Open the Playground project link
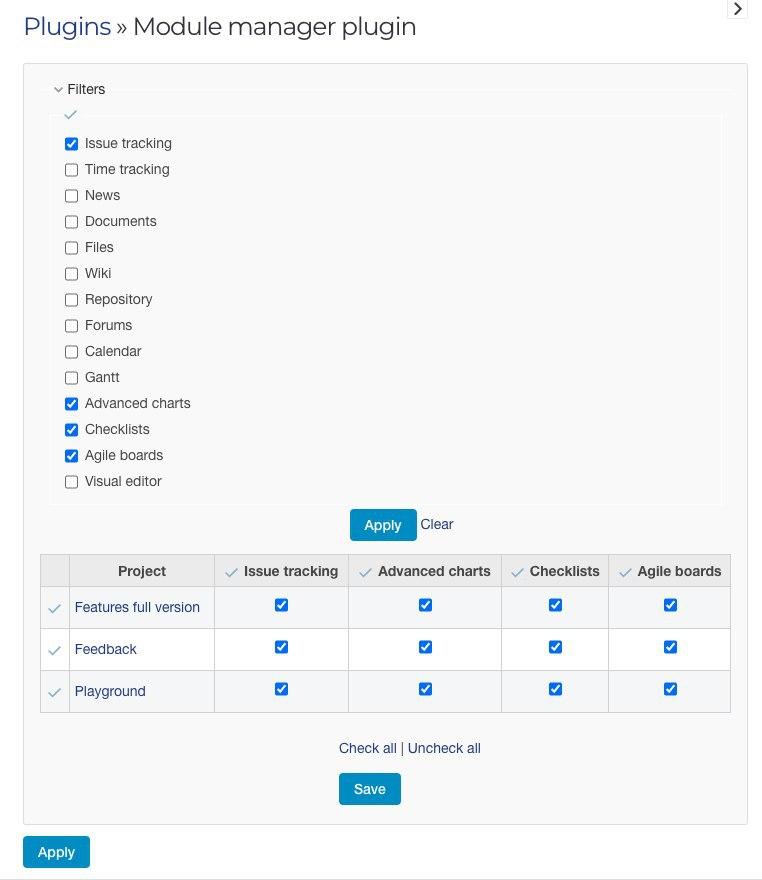Screen dimensions: 762x880 110,691
